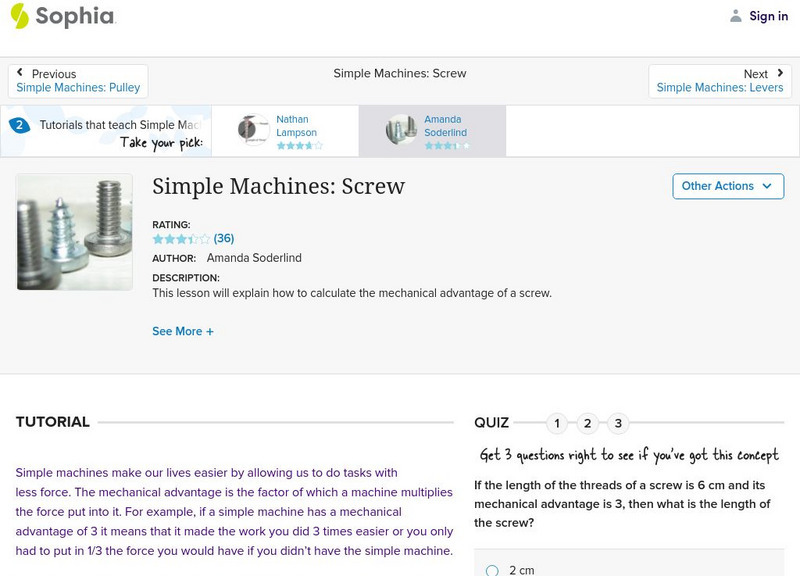The width and height of the screenshot is (800, 576).
Task: Open the Other Actions dropdown
Action: 727,186
